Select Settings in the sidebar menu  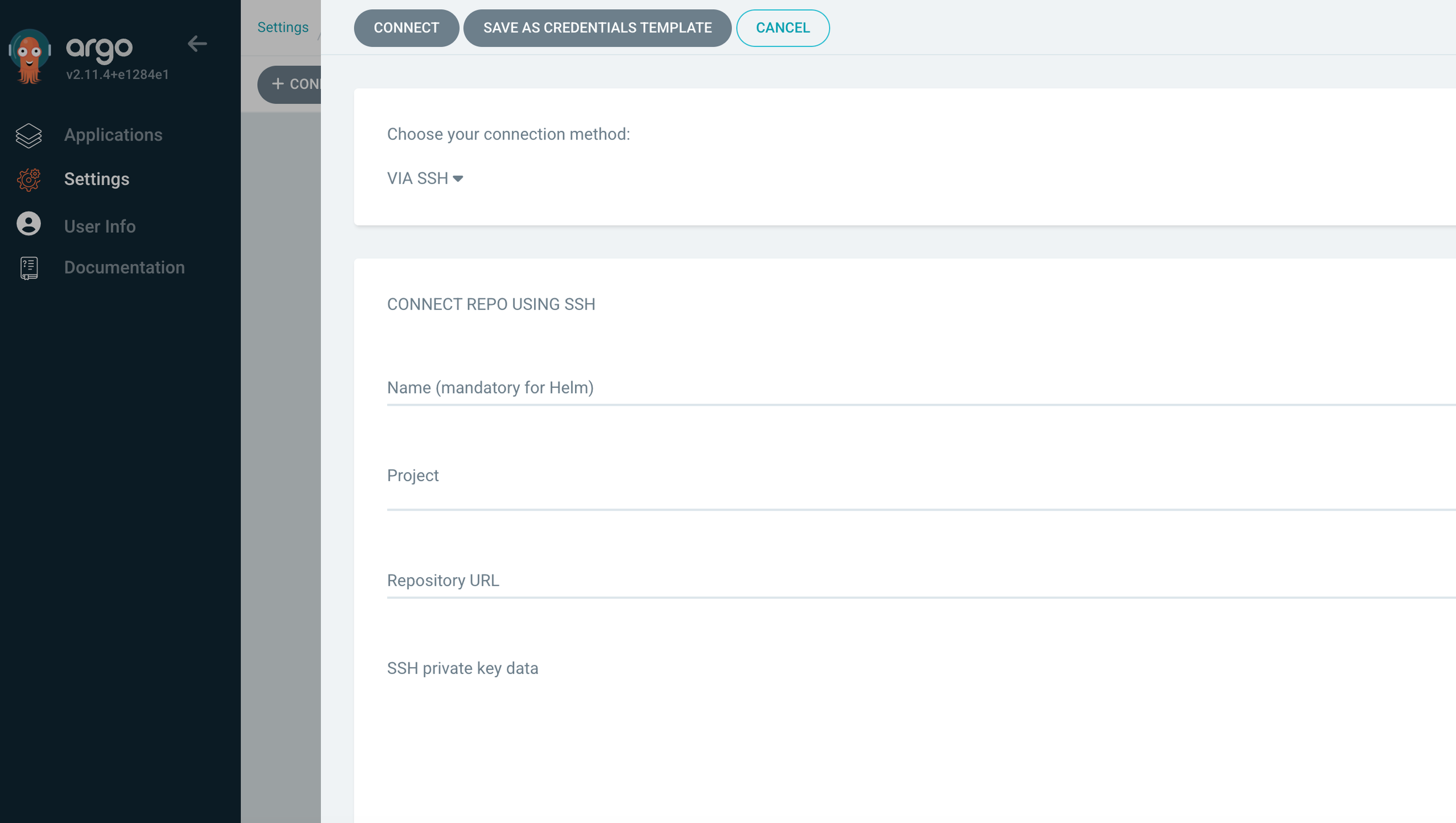(97, 180)
